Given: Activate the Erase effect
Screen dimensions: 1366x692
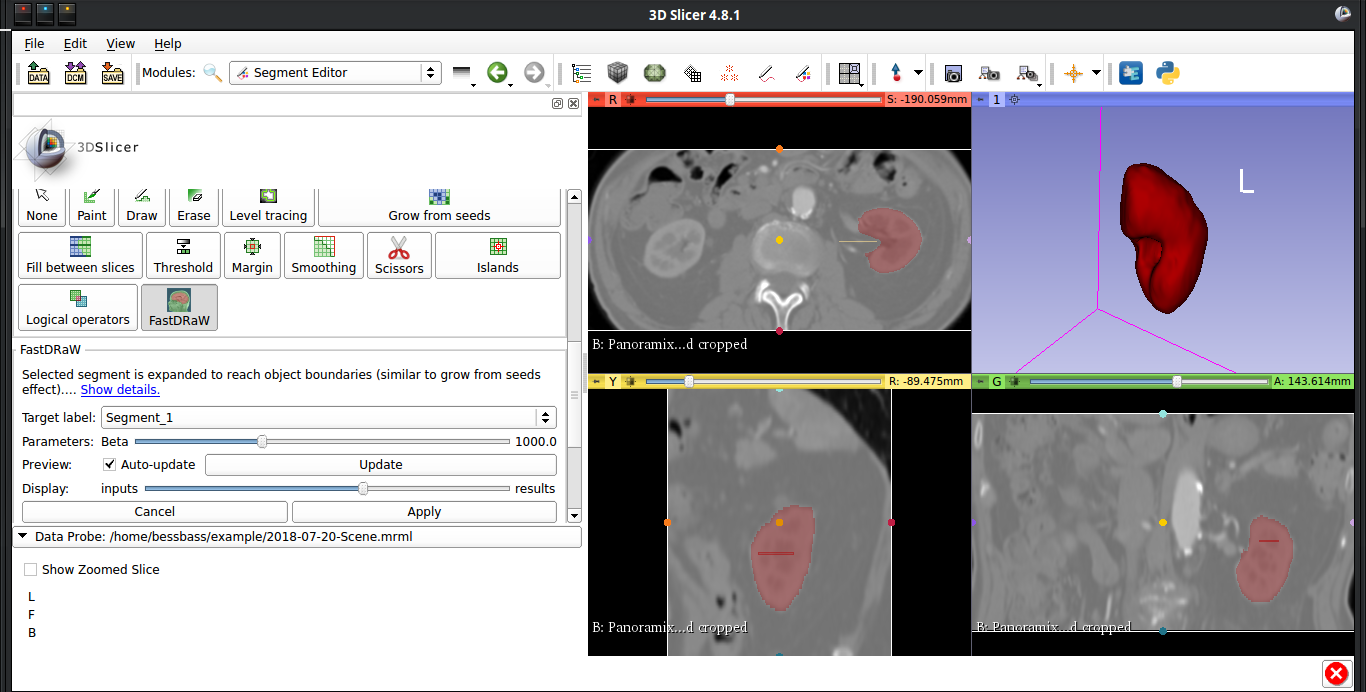Looking at the screenshot, I should point(193,205).
